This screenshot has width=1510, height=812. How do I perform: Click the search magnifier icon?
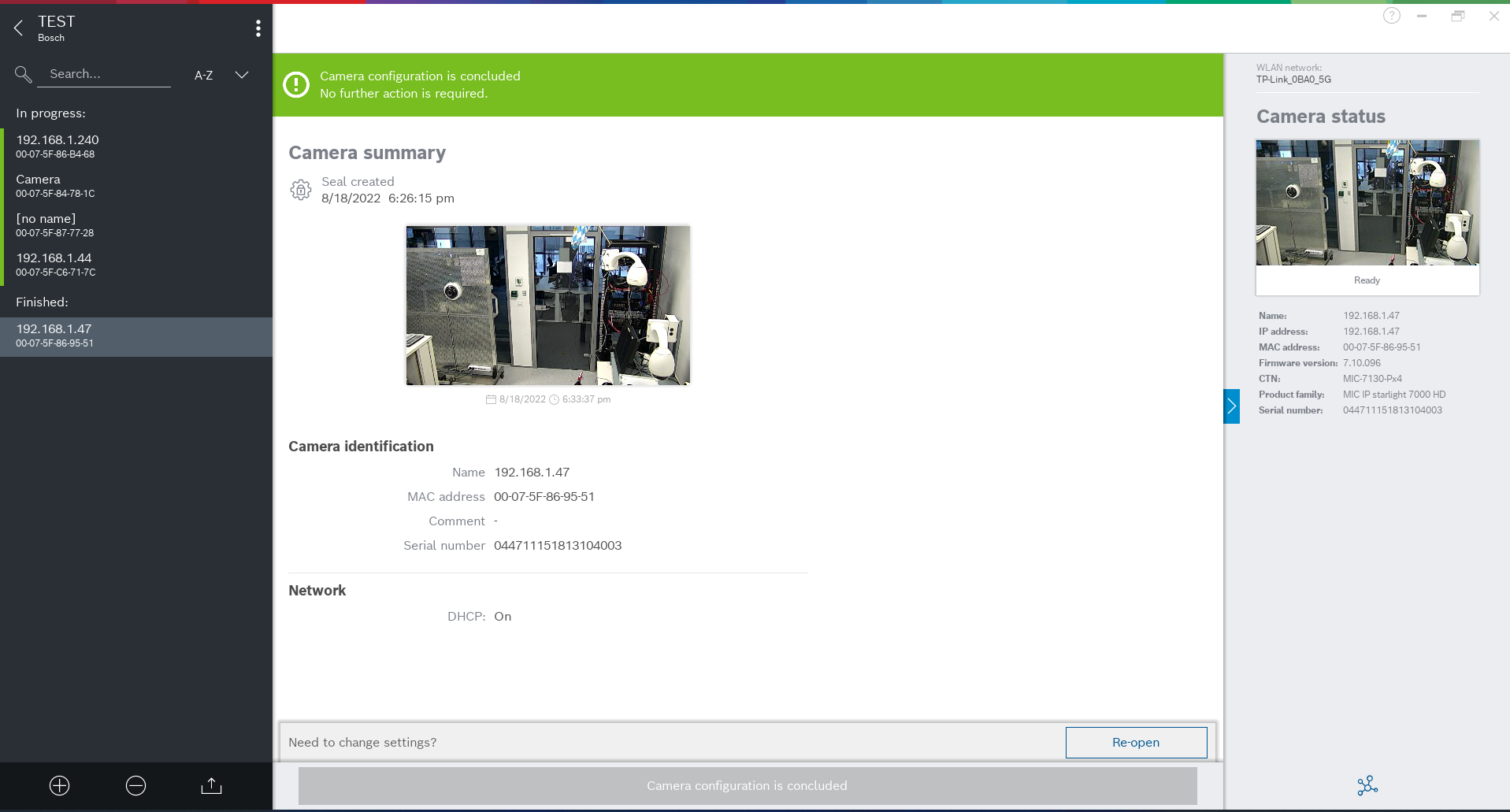click(24, 75)
